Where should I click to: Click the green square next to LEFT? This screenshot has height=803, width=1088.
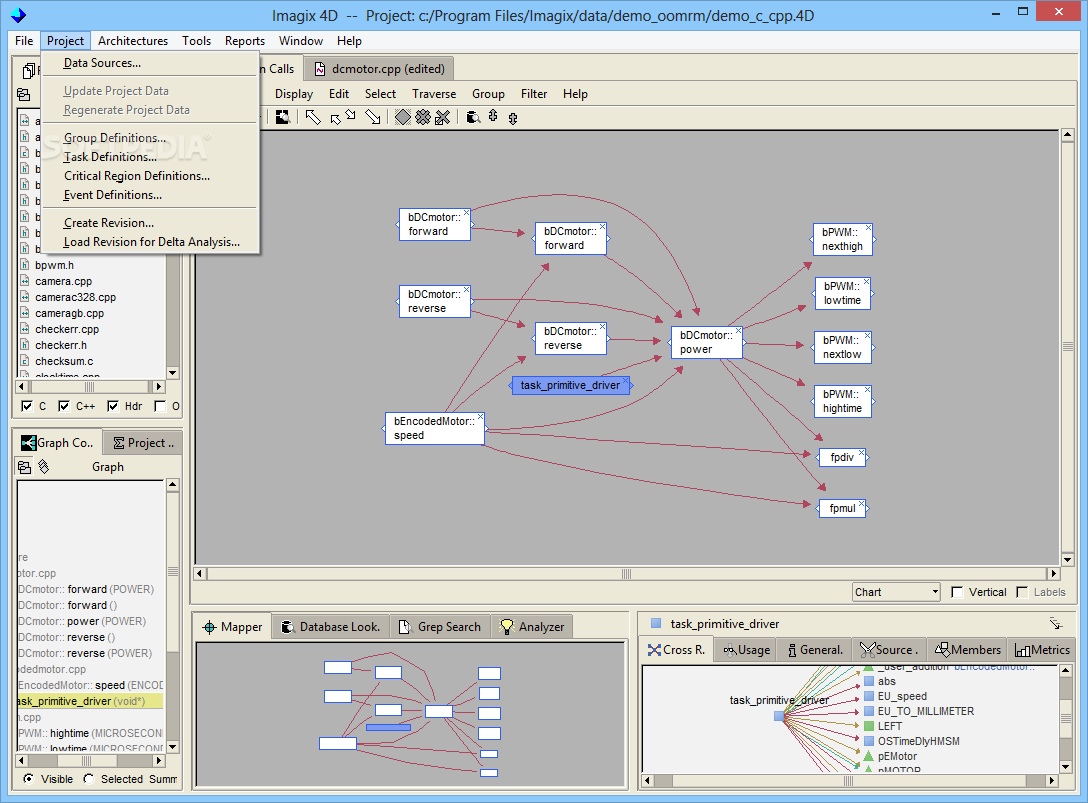coord(869,726)
